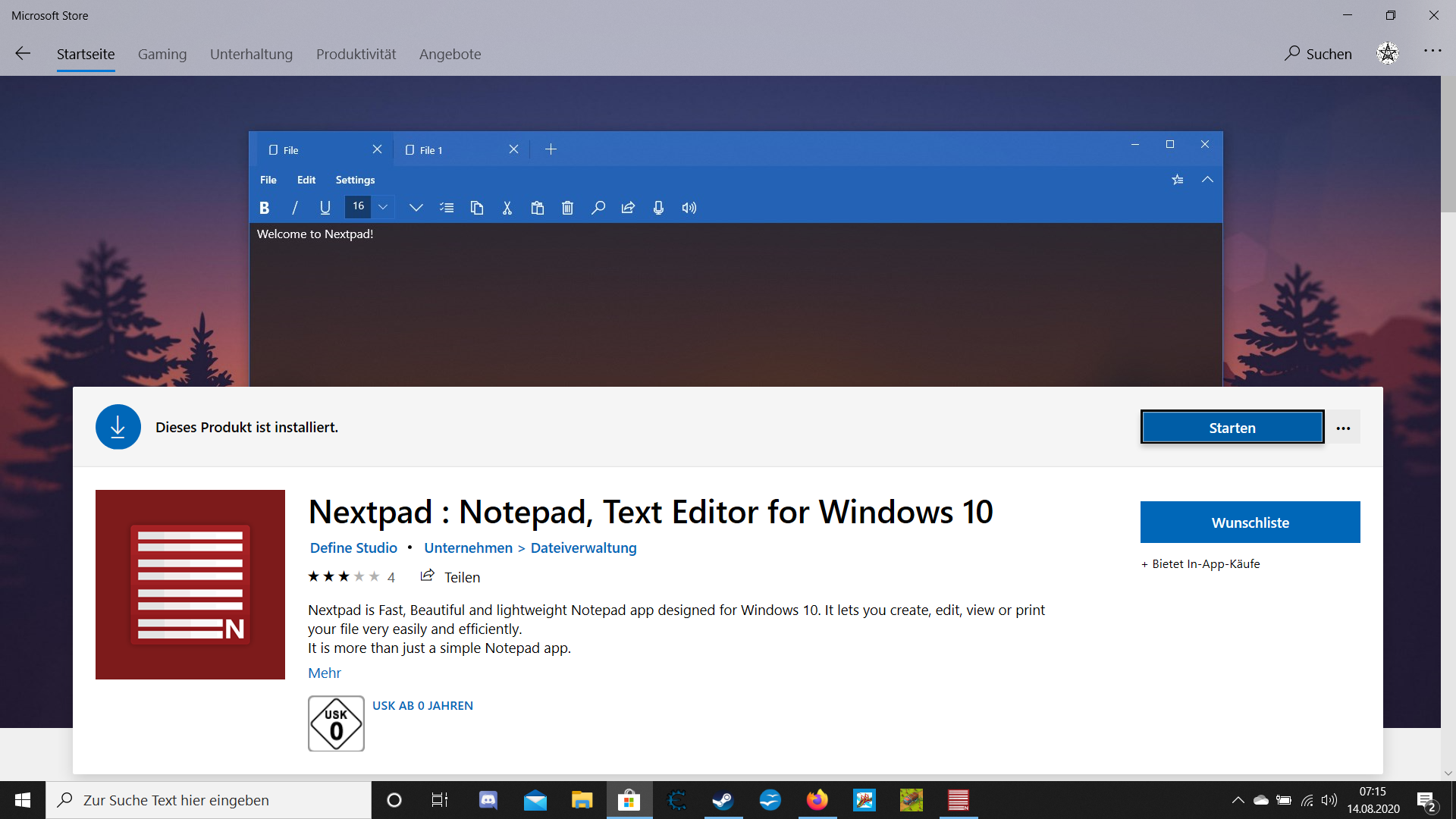This screenshot has height=819, width=1456.
Task: Toggle Bold in the Nextpad preview toolbar
Action: point(264,208)
